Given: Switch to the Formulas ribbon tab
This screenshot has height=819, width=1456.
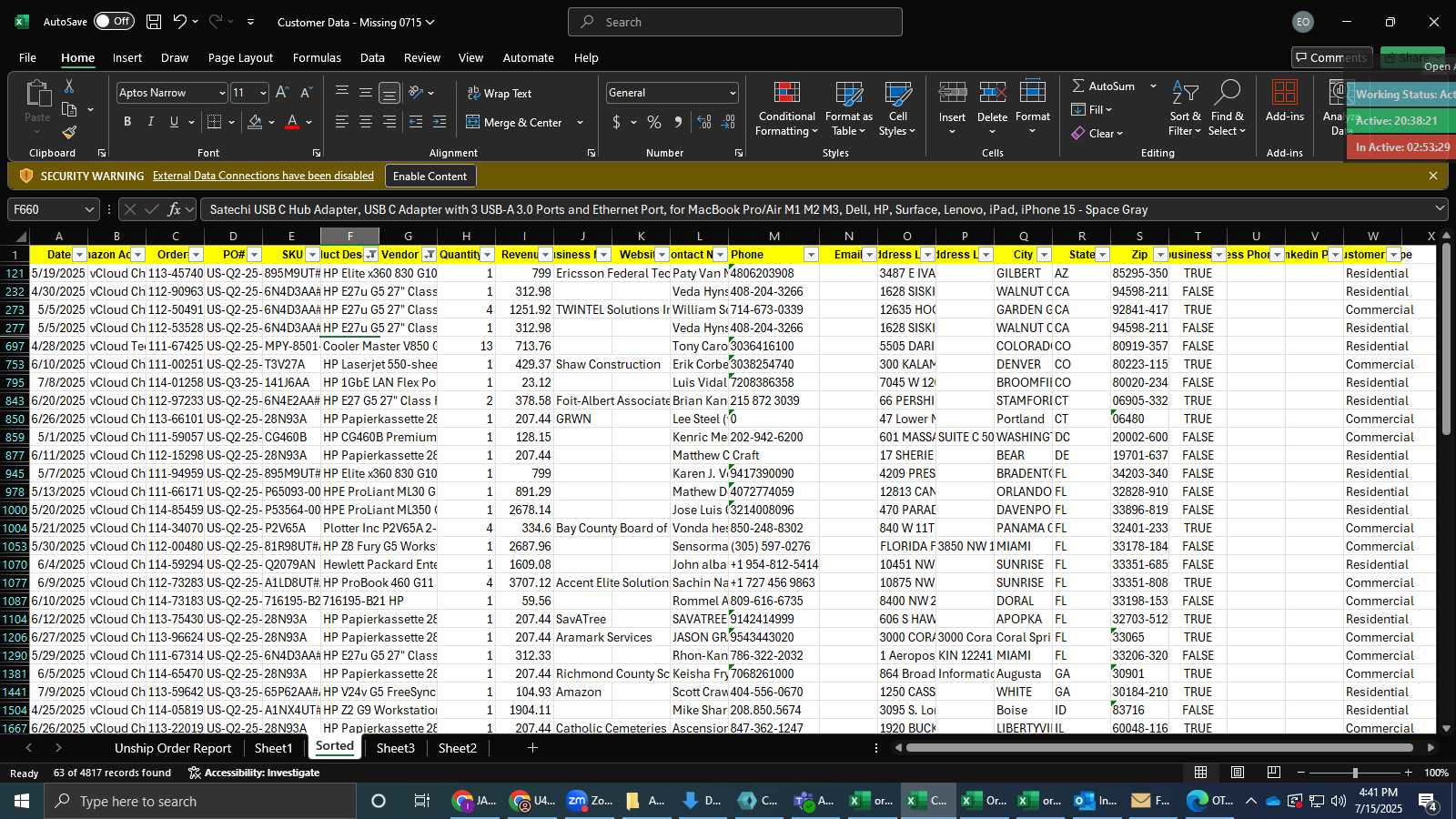Looking at the screenshot, I should click(x=317, y=57).
